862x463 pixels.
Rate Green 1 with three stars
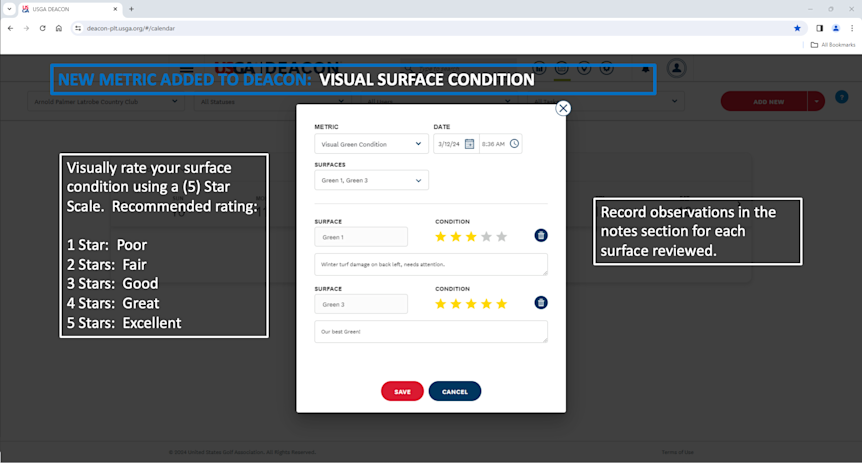tap(471, 237)
